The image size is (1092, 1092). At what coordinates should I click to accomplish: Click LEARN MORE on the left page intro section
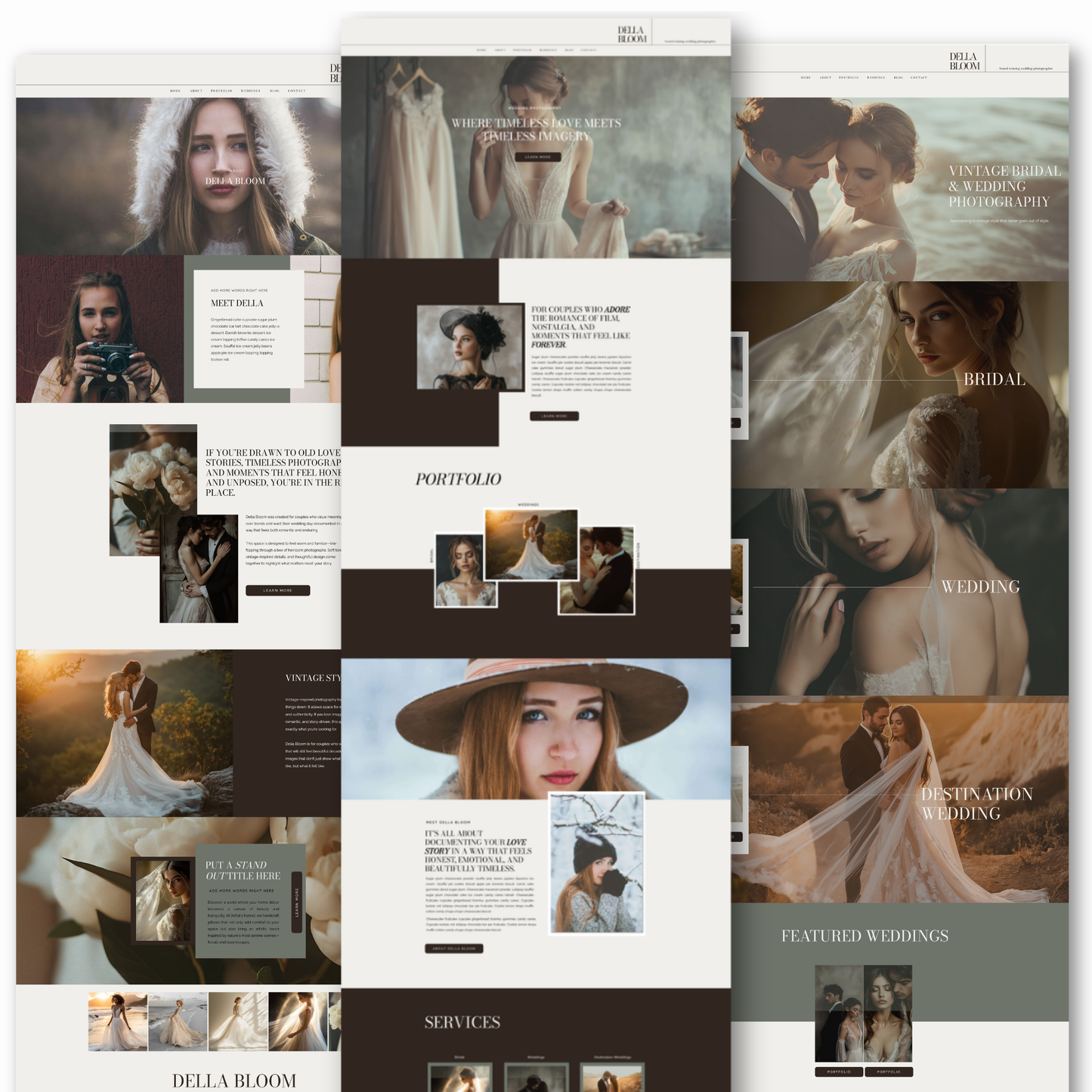point(277,590)
